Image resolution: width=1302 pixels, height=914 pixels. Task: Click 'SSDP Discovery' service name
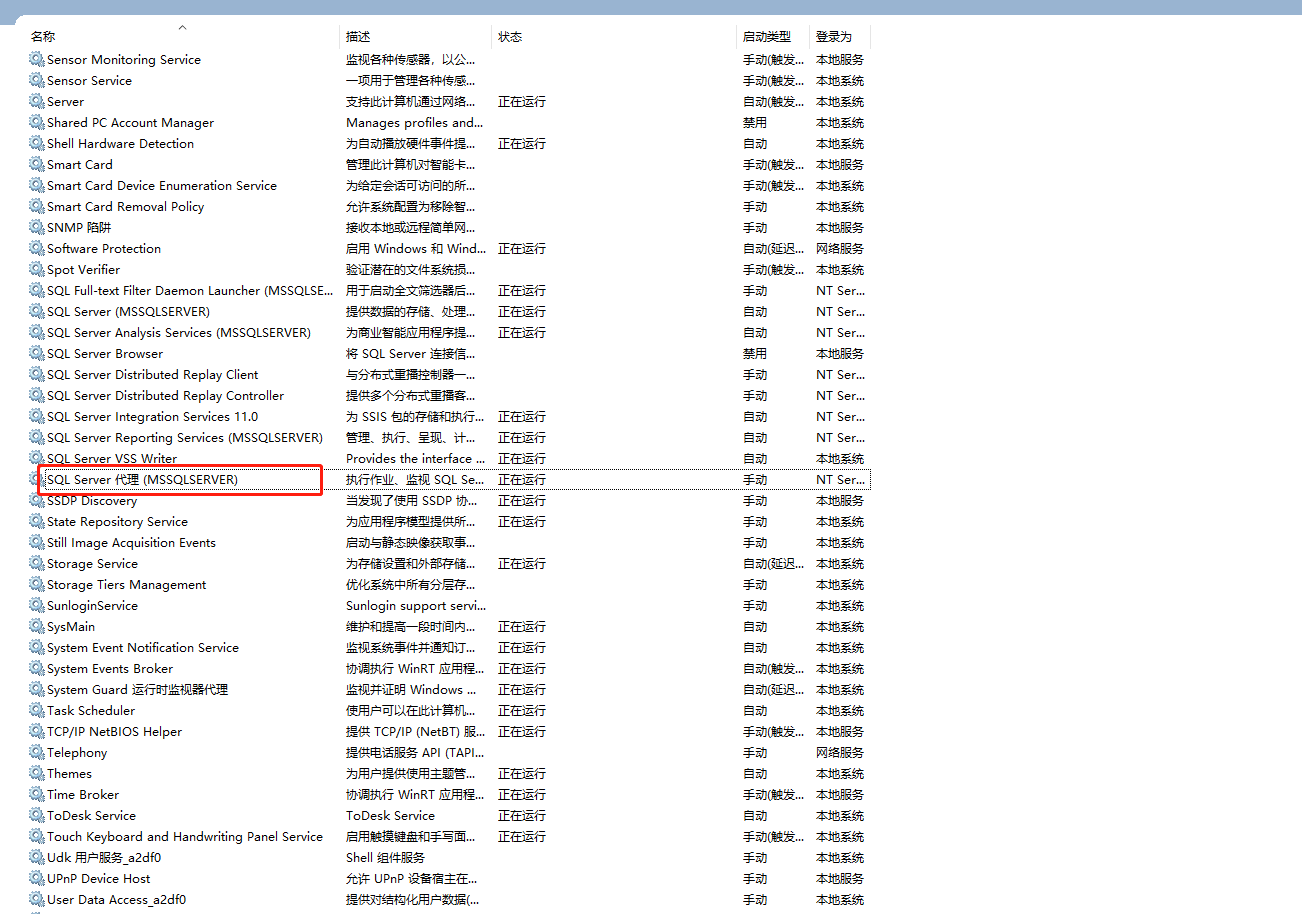pyautogui.click(x=92, y=501)
